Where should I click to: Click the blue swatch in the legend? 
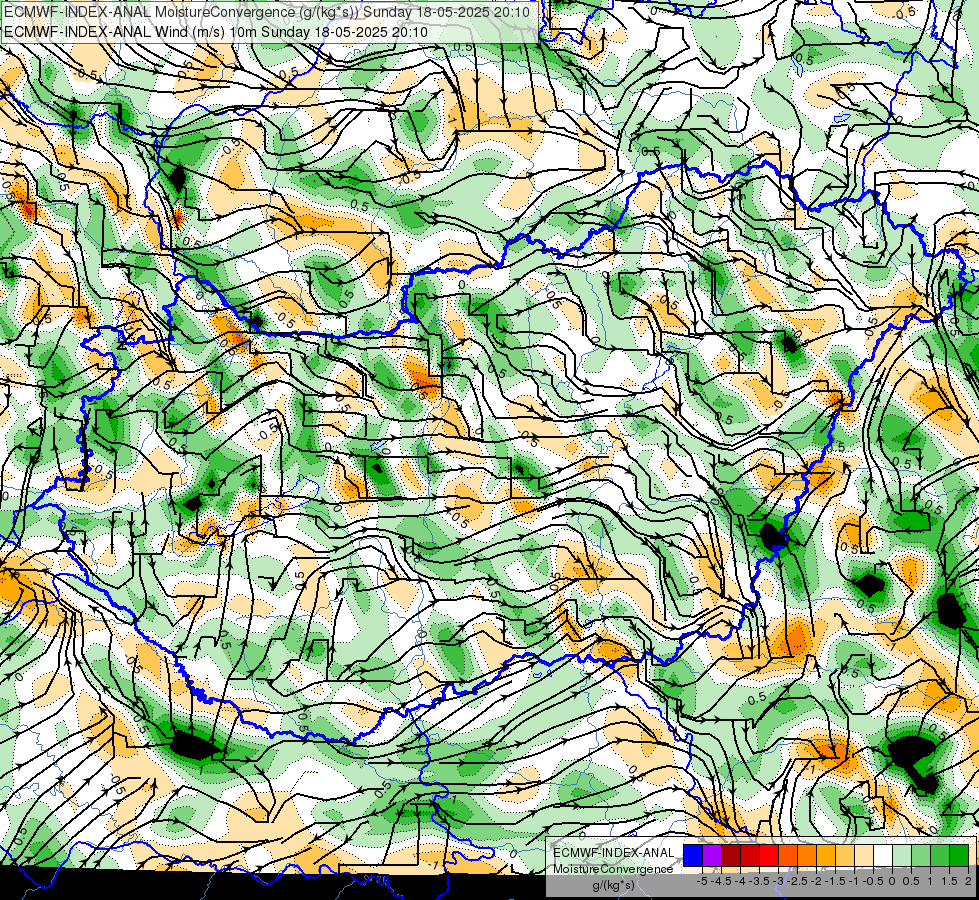point(693,856)
